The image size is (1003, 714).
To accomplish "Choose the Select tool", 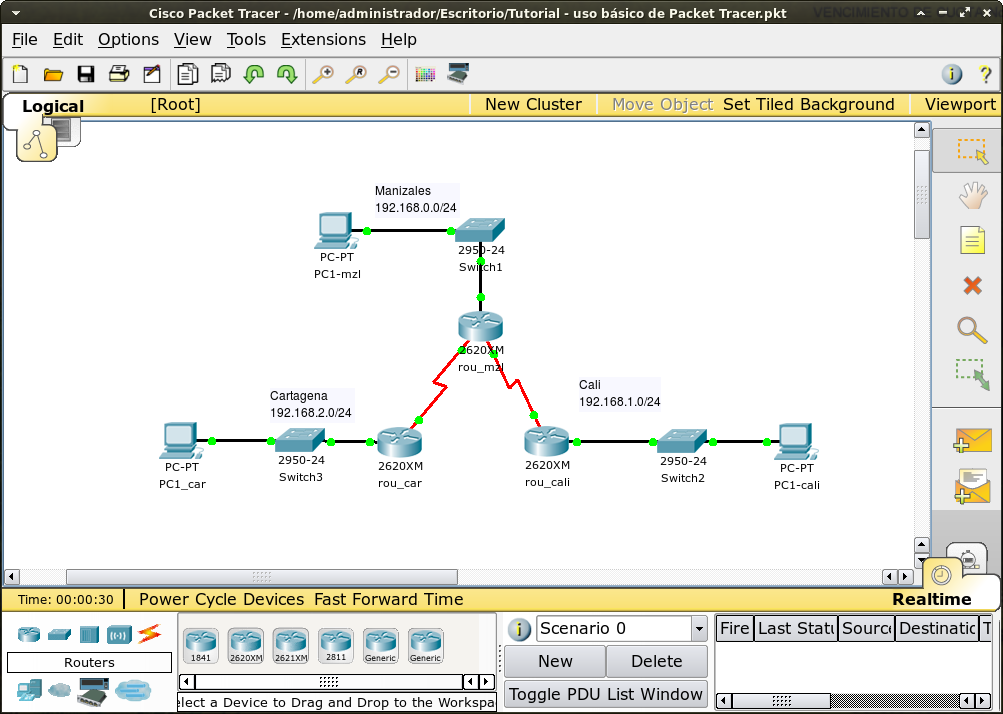I will (972, 151).
